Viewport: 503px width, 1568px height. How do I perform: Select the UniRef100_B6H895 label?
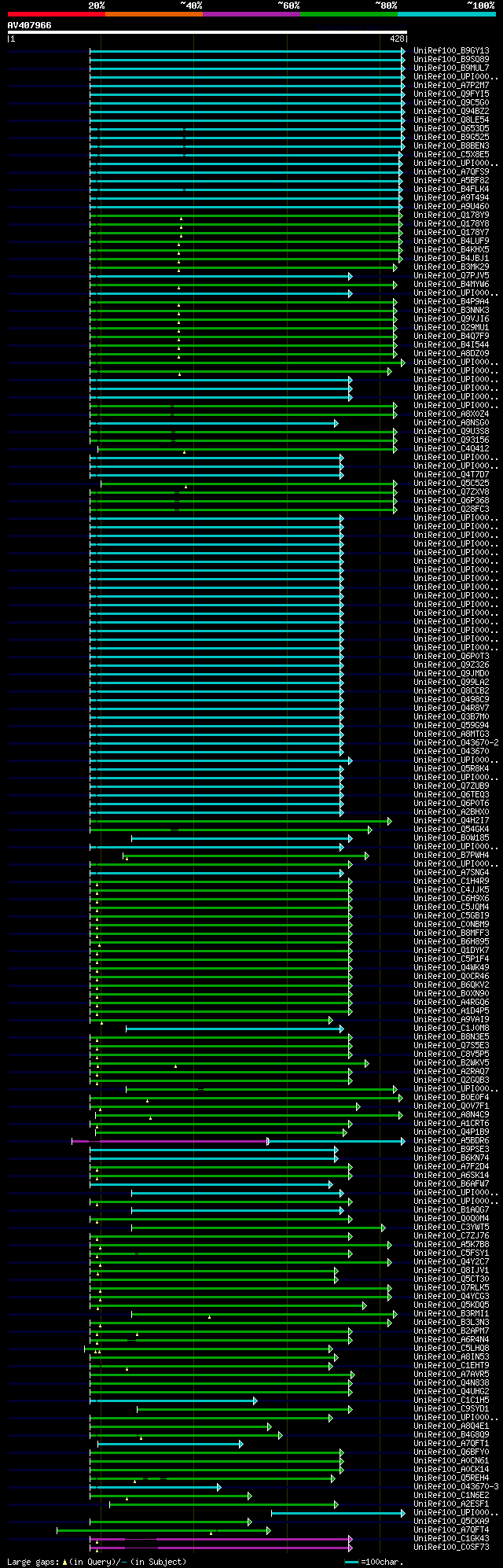click(451, 942)
